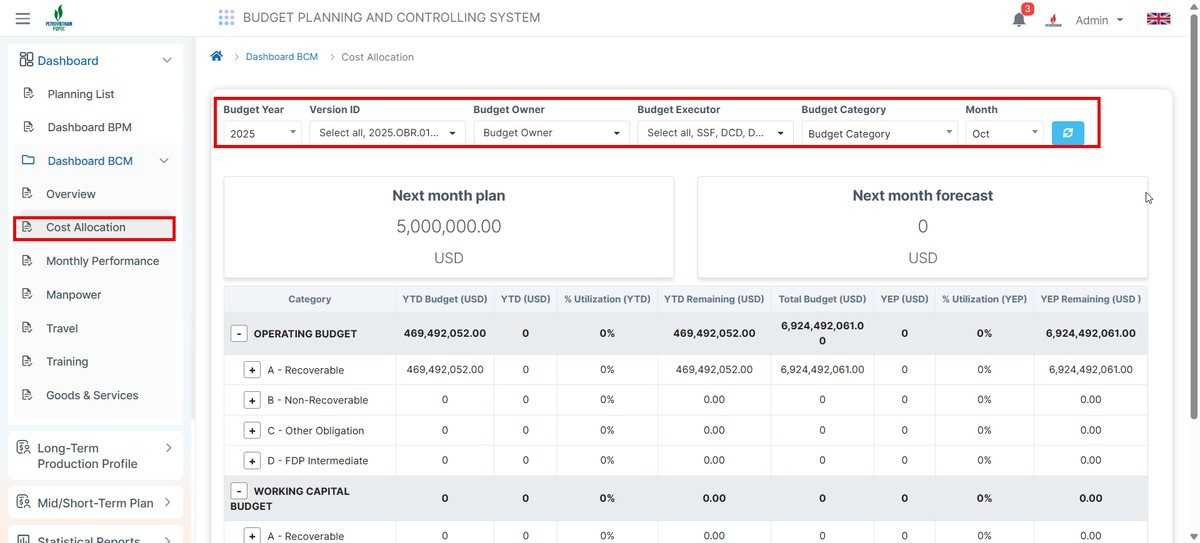This screenshot has height=543, width=1200.
Task: Open the Month Oct dropdown
Action: click(x=1004, y=133)
